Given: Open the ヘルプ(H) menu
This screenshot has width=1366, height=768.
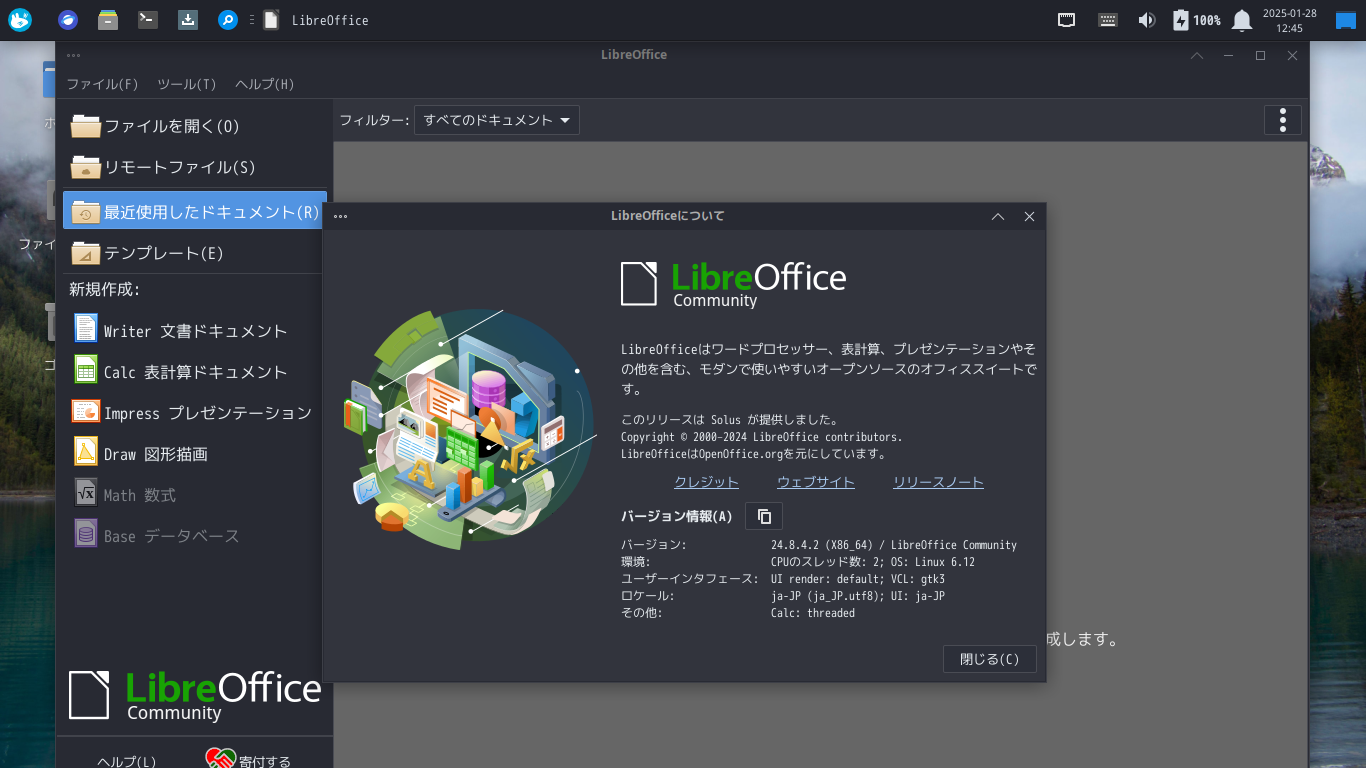Looking at the screenshot, I should 265,84.
